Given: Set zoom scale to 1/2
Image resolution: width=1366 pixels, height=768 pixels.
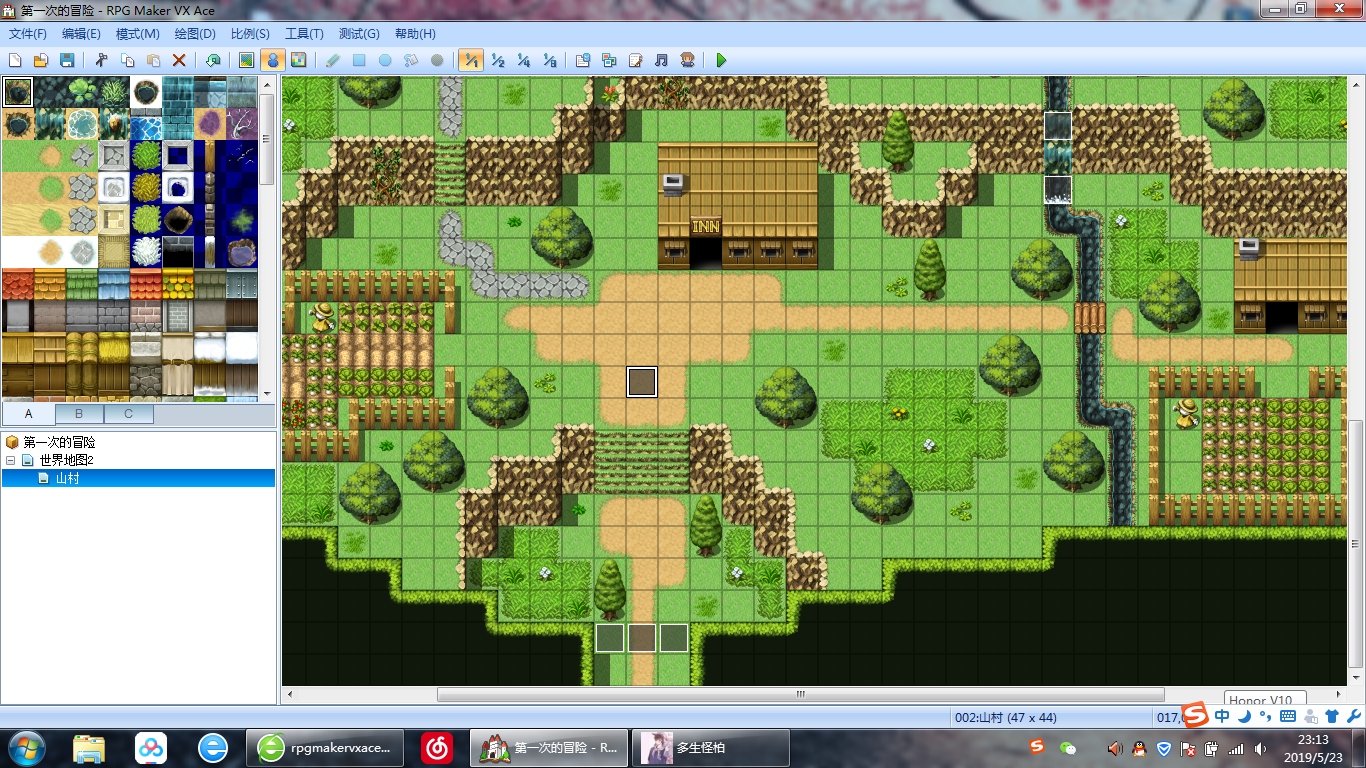Looking at the screenshot, I should 497,60.
